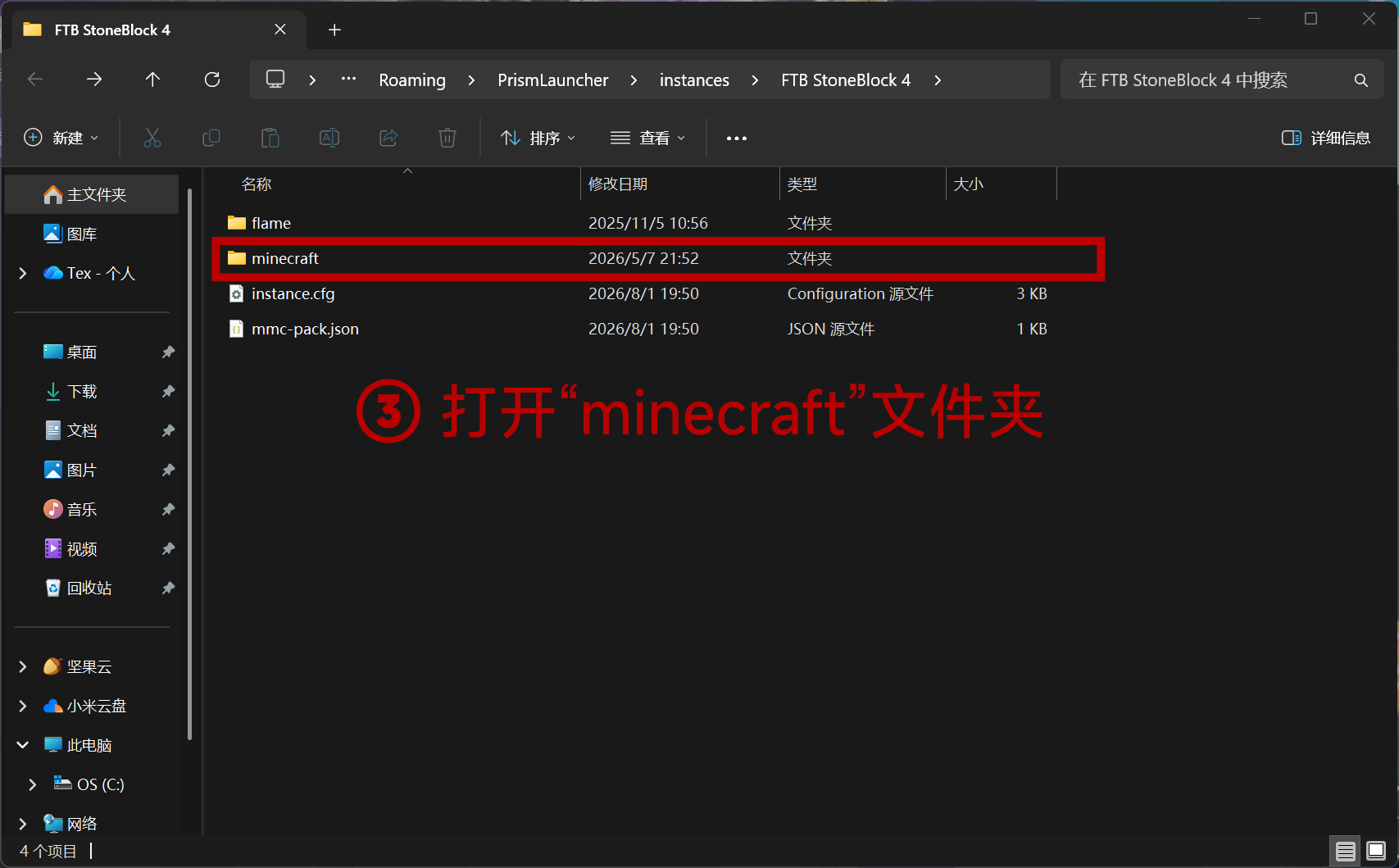Expand the chevron after FTB StoneBlock 4 breadcrumb

[938, 80]
